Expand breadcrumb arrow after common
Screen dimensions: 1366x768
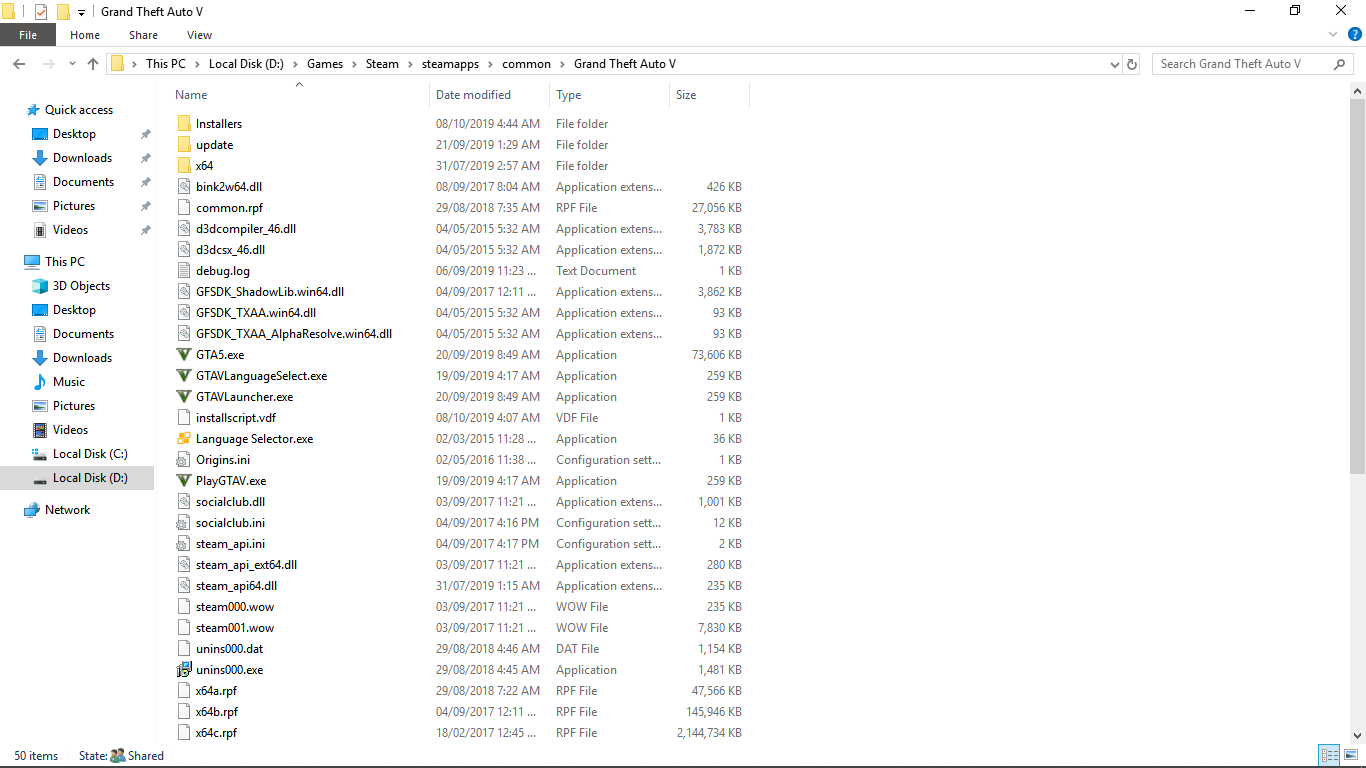coord(560,64)
